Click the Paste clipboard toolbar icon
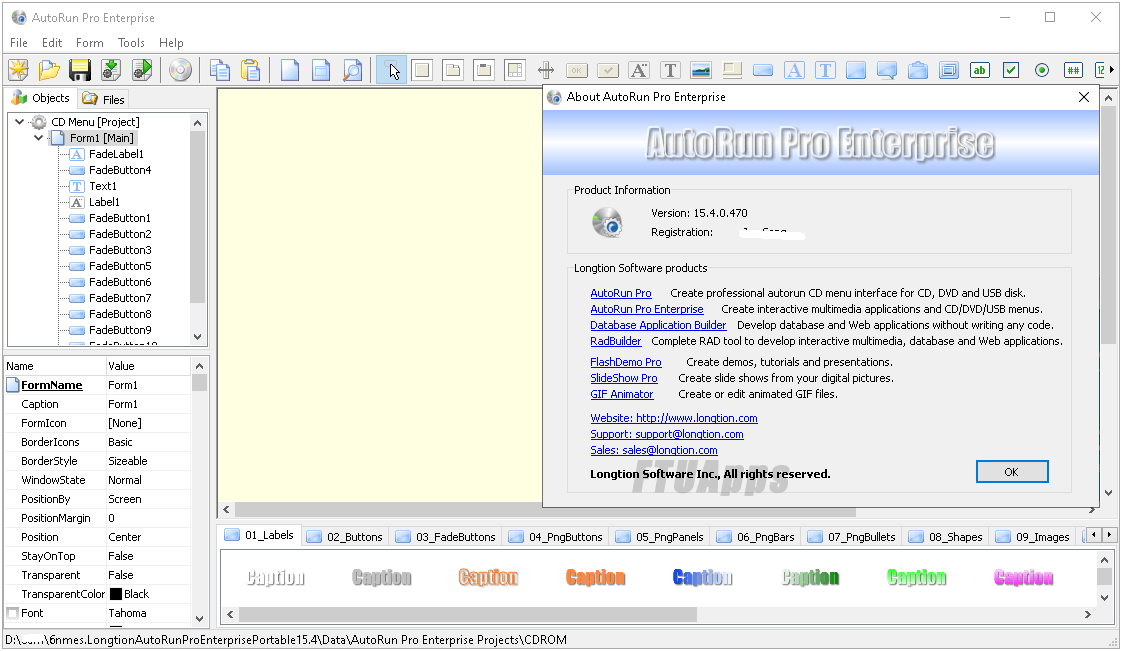Viewport: 1121px width, 651px height. (x=250, y=70)
